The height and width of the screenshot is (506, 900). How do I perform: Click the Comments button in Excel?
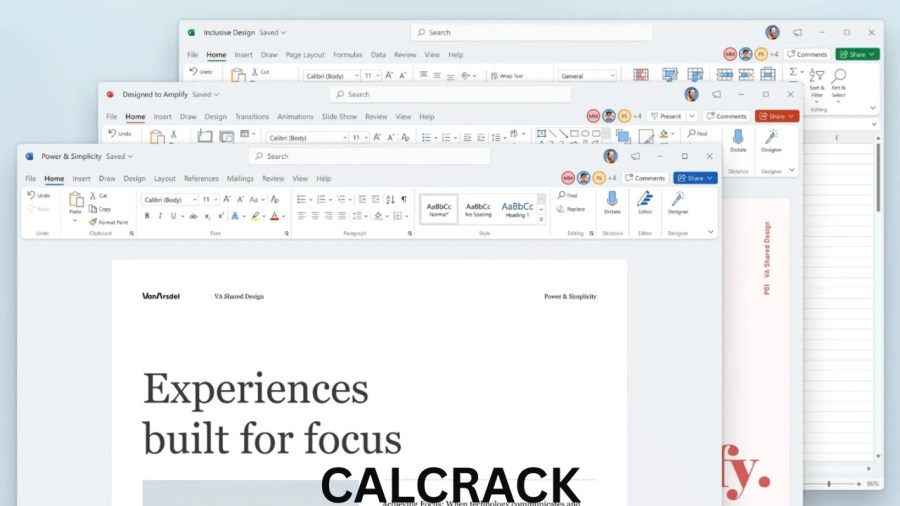[807, 54]
